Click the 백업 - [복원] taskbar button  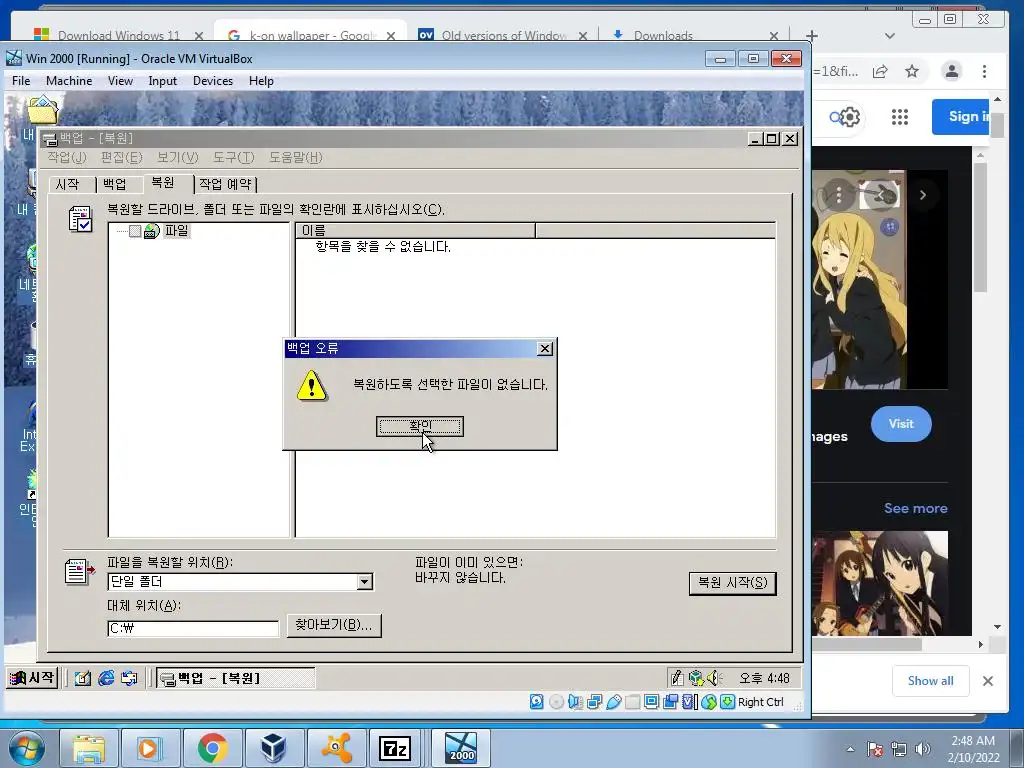click(x=235, y=679)
